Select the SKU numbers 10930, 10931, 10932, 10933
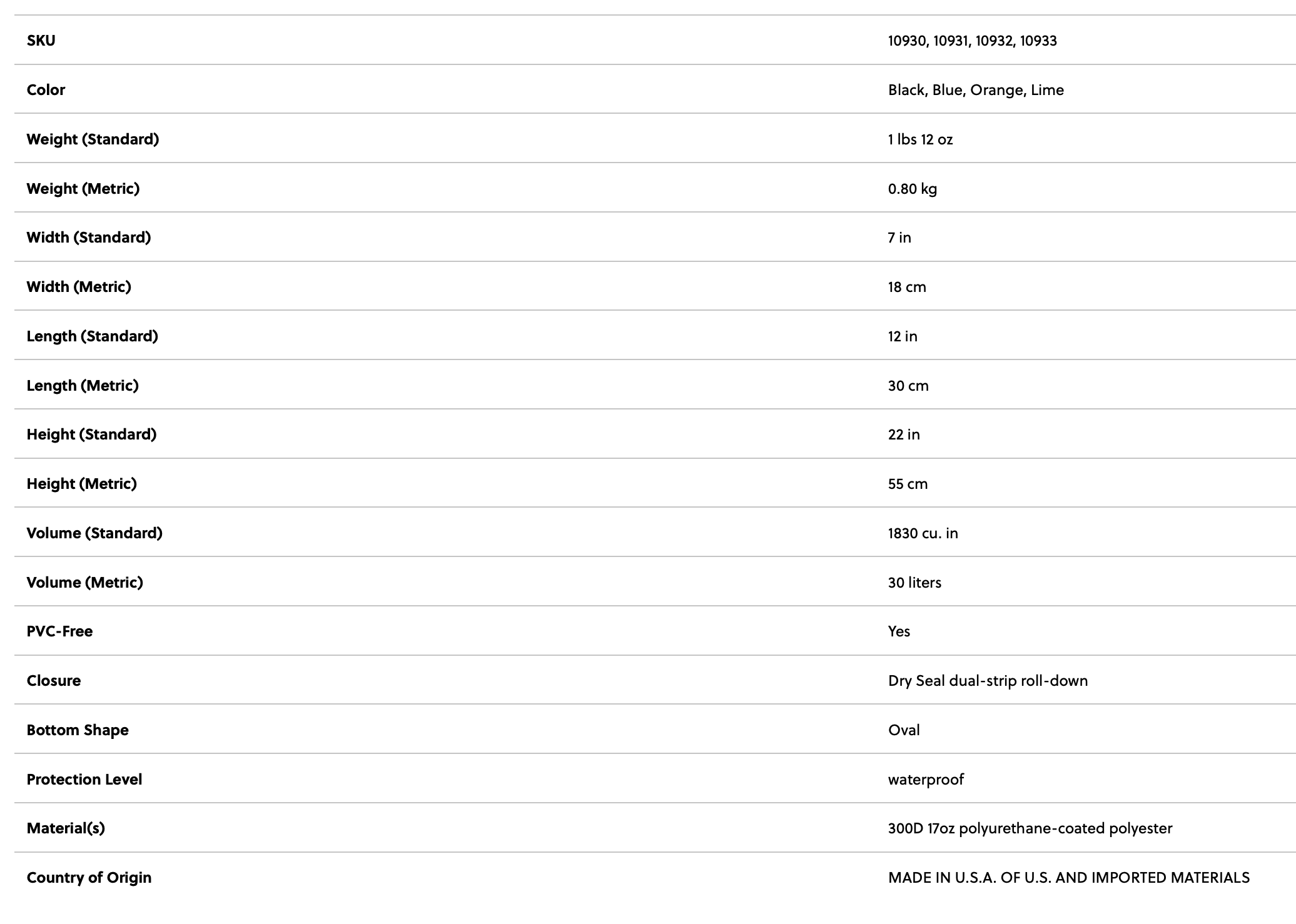This screenshot has height=924, width=1296. tap(972, 41)
